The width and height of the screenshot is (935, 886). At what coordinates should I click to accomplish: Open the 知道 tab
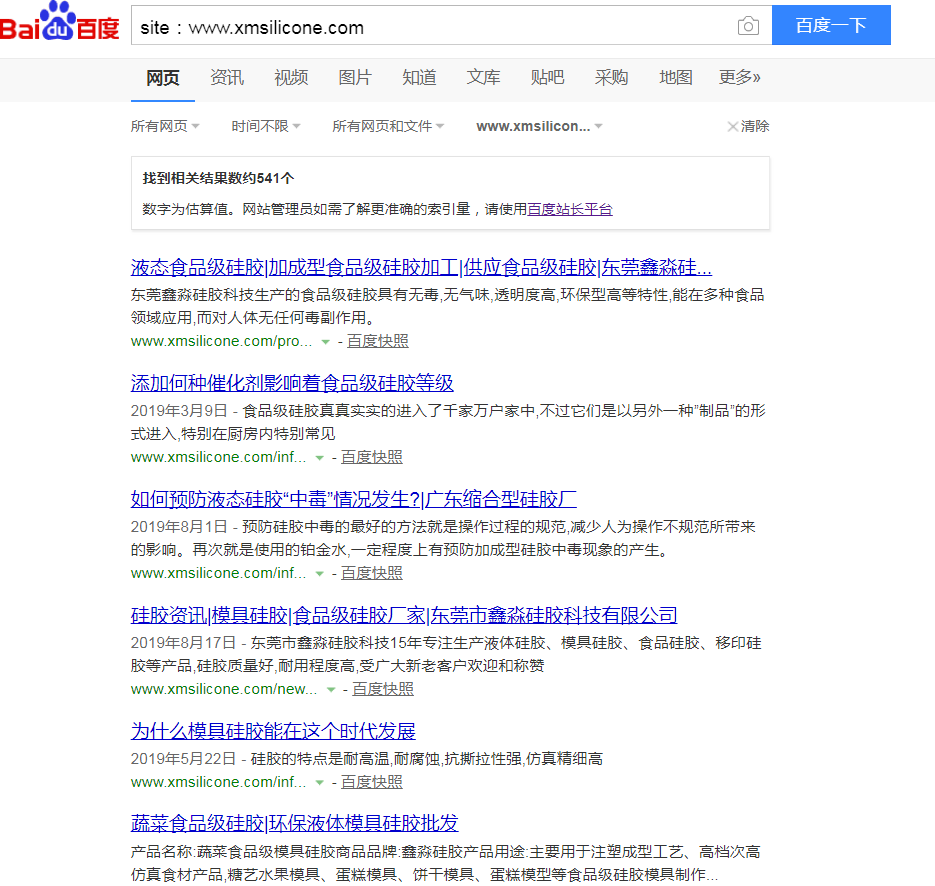pyautogui.click(x=419, y=78)
